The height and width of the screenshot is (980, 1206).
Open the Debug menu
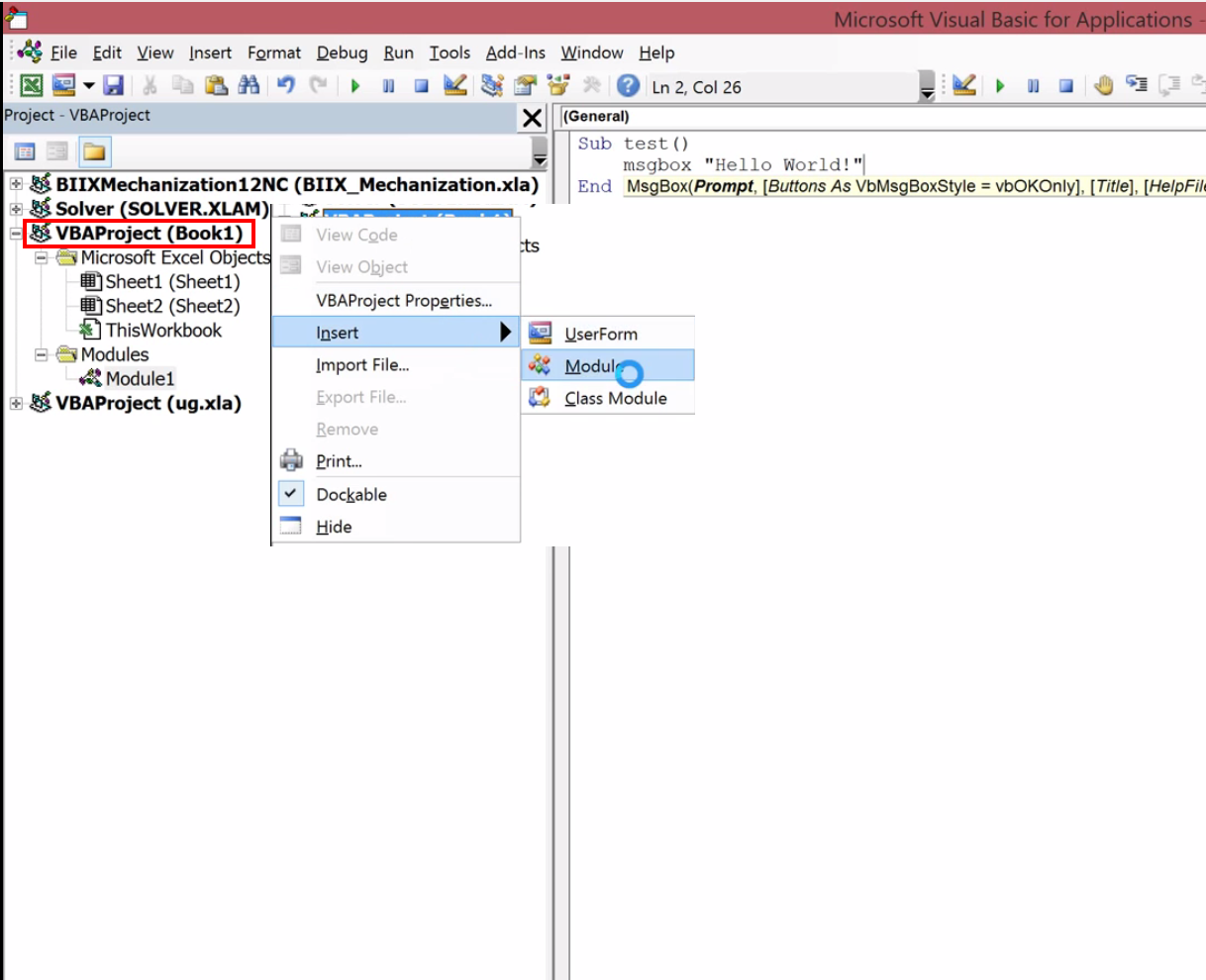click(x=342, y=52)
